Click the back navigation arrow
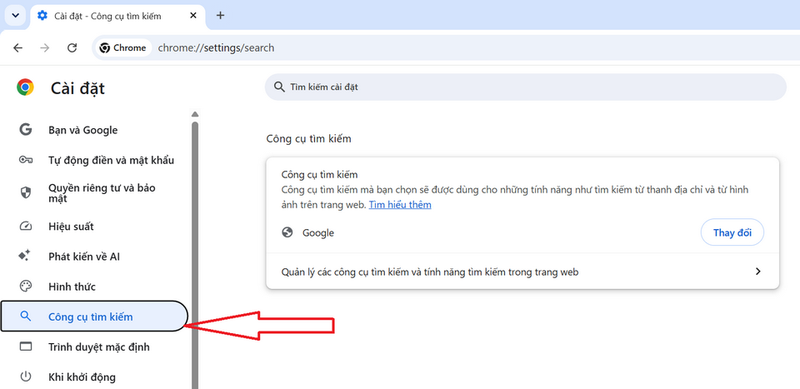800x389 pixels. (18, 48)
